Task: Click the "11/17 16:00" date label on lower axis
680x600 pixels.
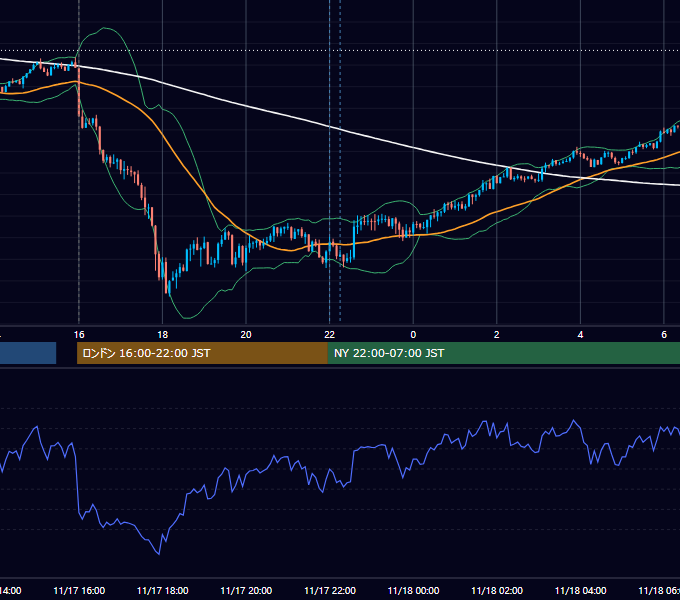Action: (x=79, y=590)
